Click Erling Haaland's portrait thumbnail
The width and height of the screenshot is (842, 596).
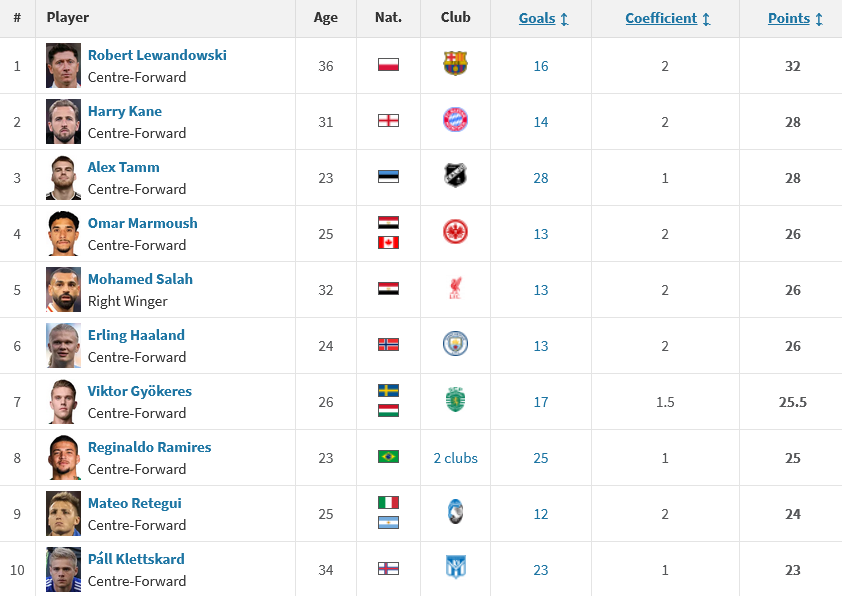pos(63,345)
